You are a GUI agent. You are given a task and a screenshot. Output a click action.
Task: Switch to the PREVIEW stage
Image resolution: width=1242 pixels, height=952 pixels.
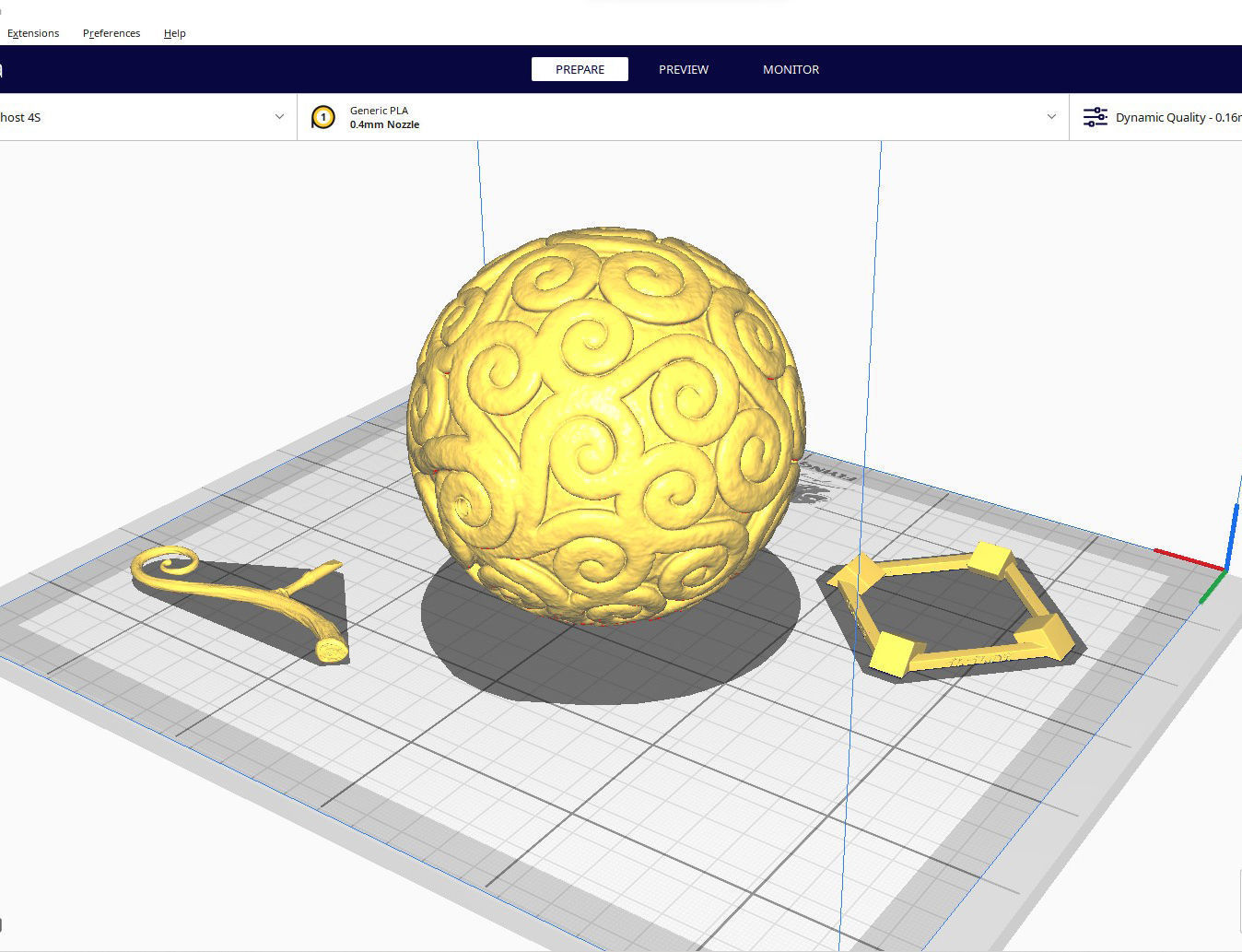[684, 69]
